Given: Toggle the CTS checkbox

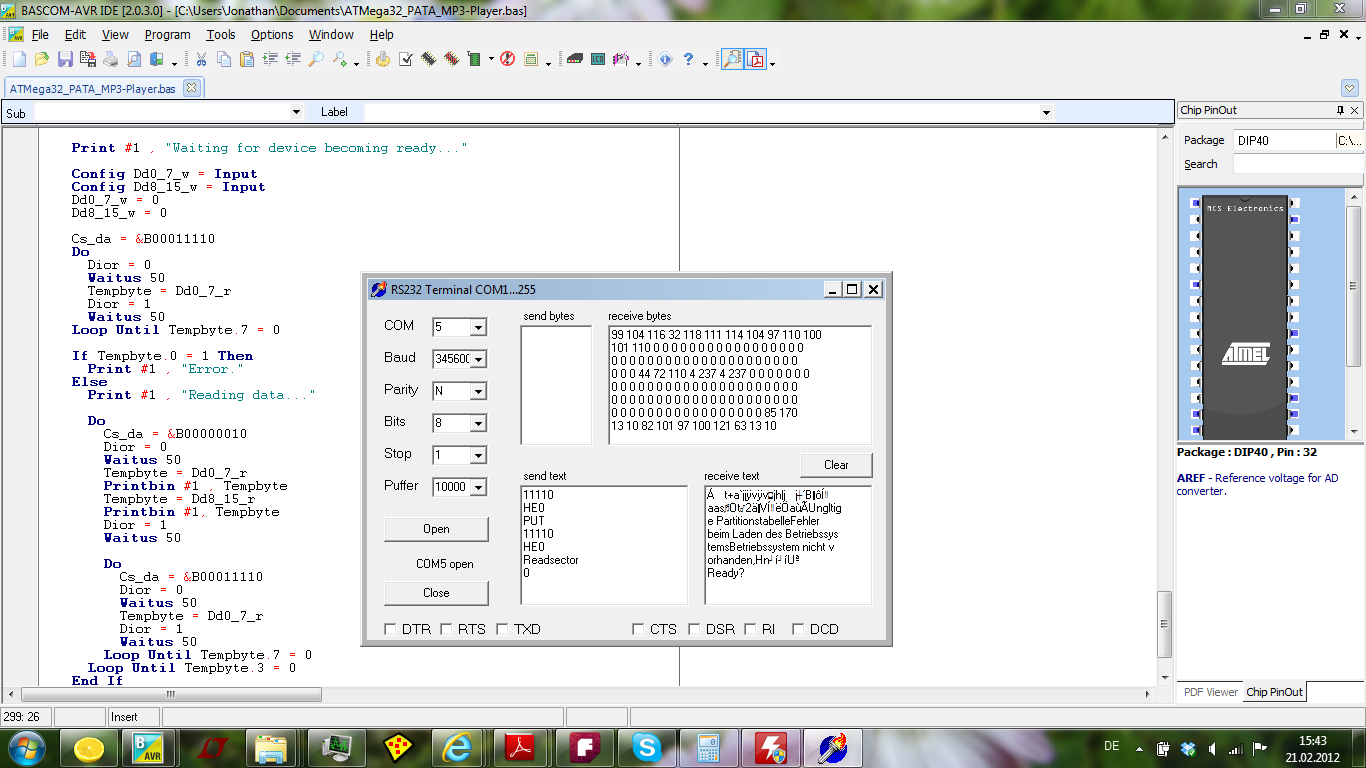Looking at the screenshot, I should [638, 629].
